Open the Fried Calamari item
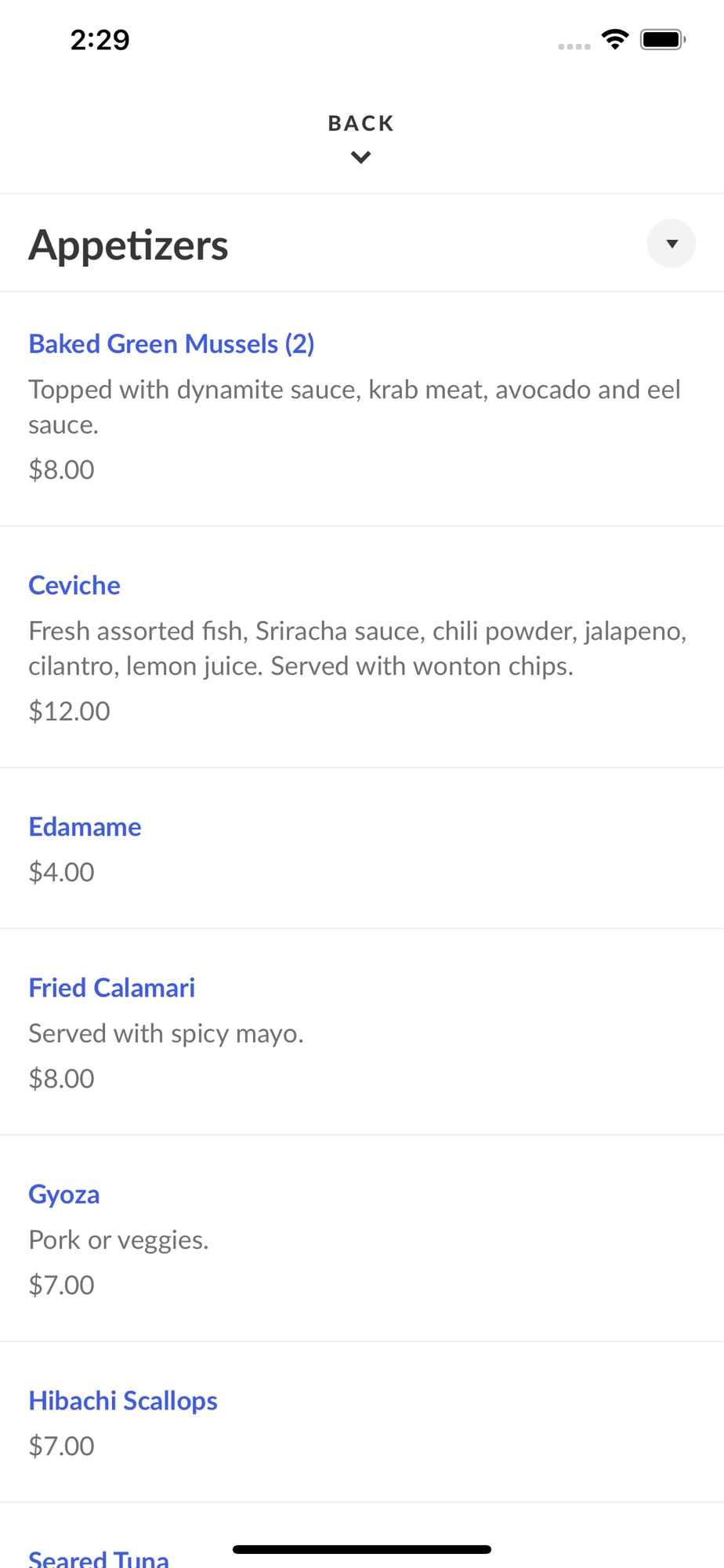The image size is (724, 1568). tap(112, 988)
